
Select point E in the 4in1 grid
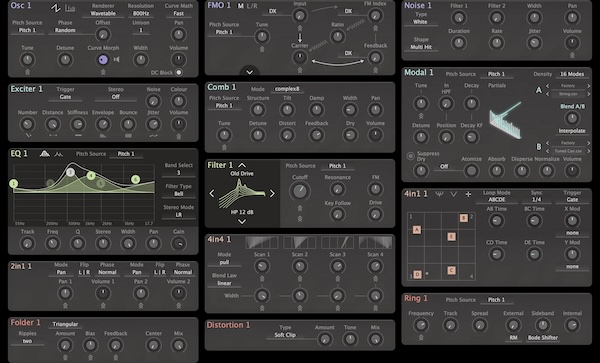(452, 237)
